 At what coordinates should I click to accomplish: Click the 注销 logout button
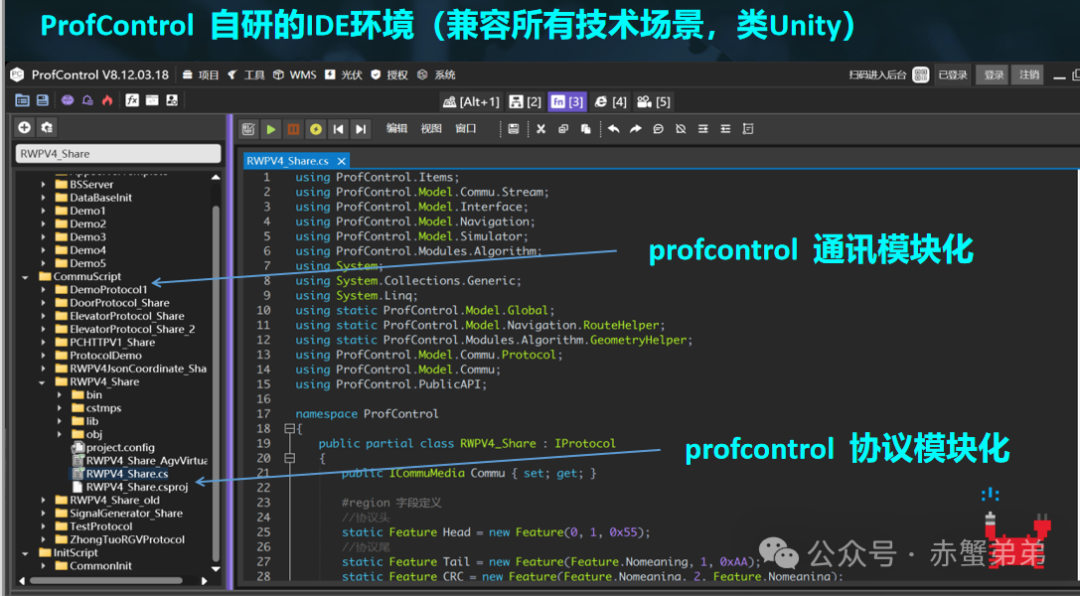coord(1028,75)
